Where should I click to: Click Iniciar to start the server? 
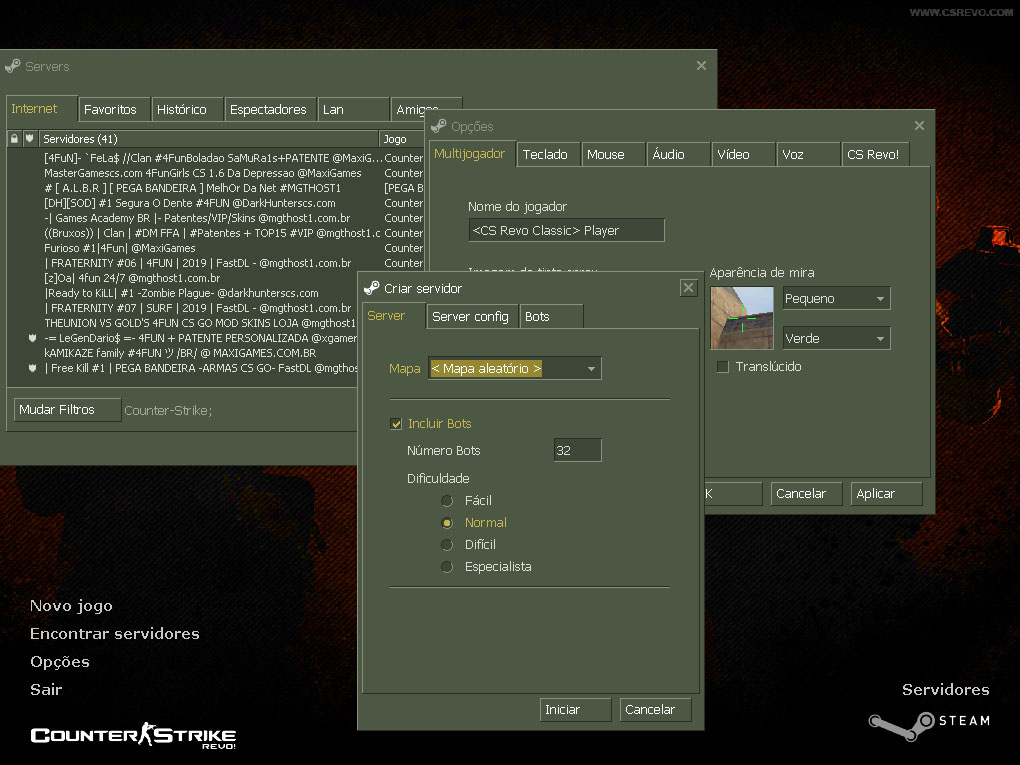pyautogui.click(x=574, y=710)
